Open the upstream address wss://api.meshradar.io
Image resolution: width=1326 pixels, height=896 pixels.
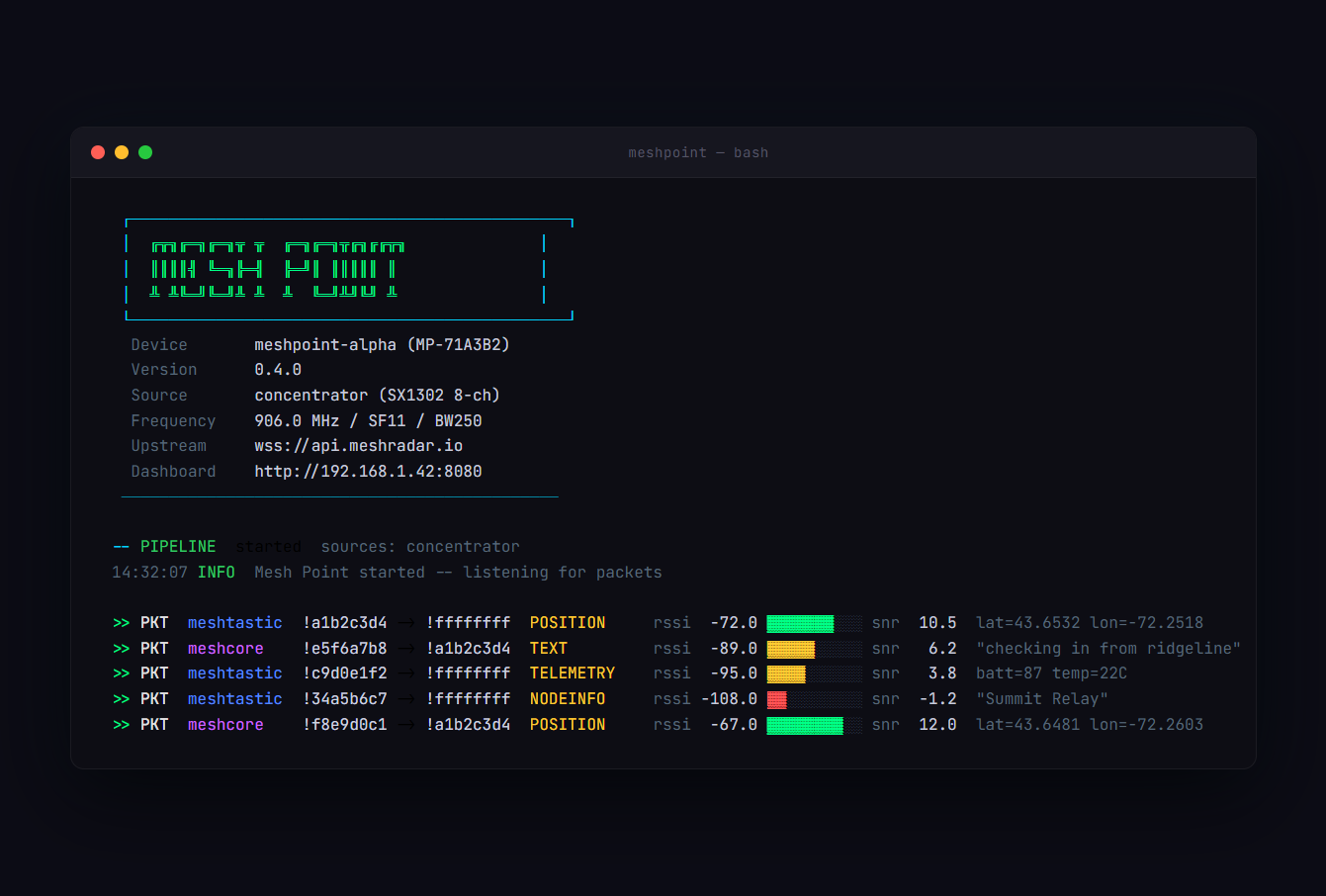click(358, 446)
